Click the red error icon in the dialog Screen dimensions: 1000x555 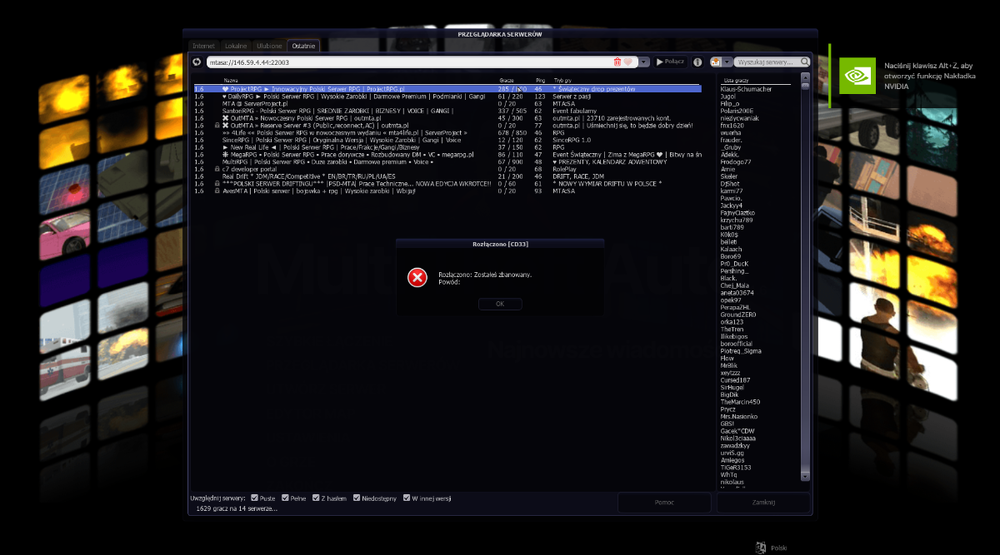[x=417, y=278]
